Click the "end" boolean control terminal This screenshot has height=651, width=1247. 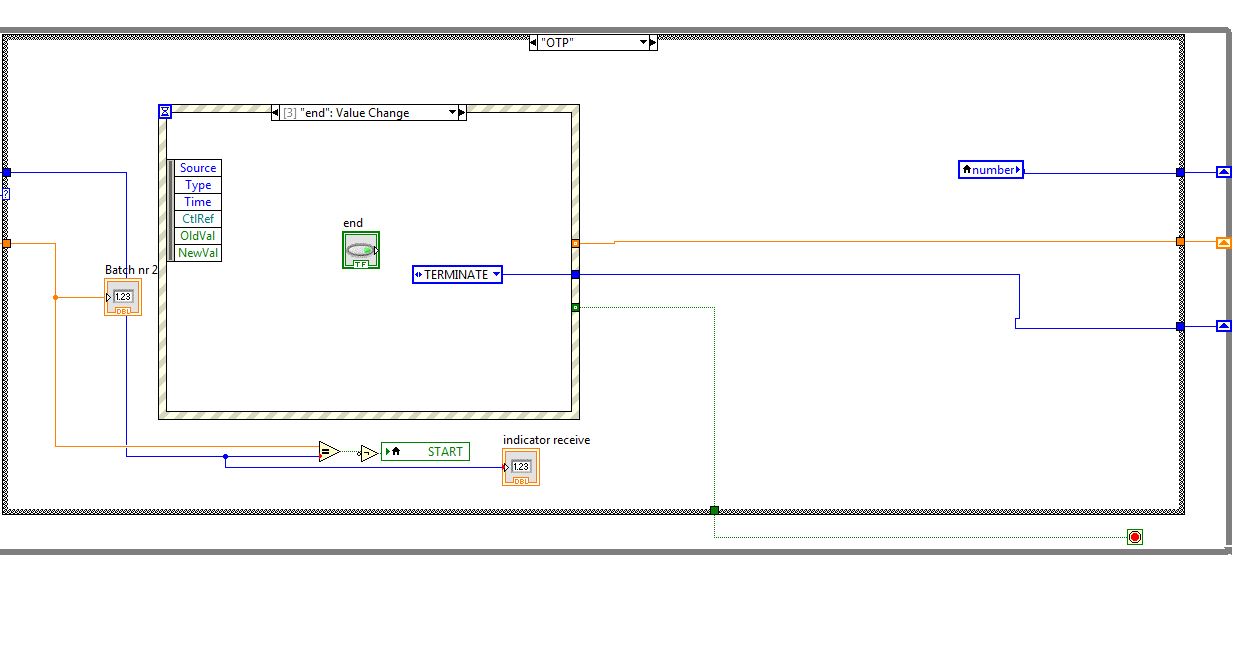coord(360,250)
